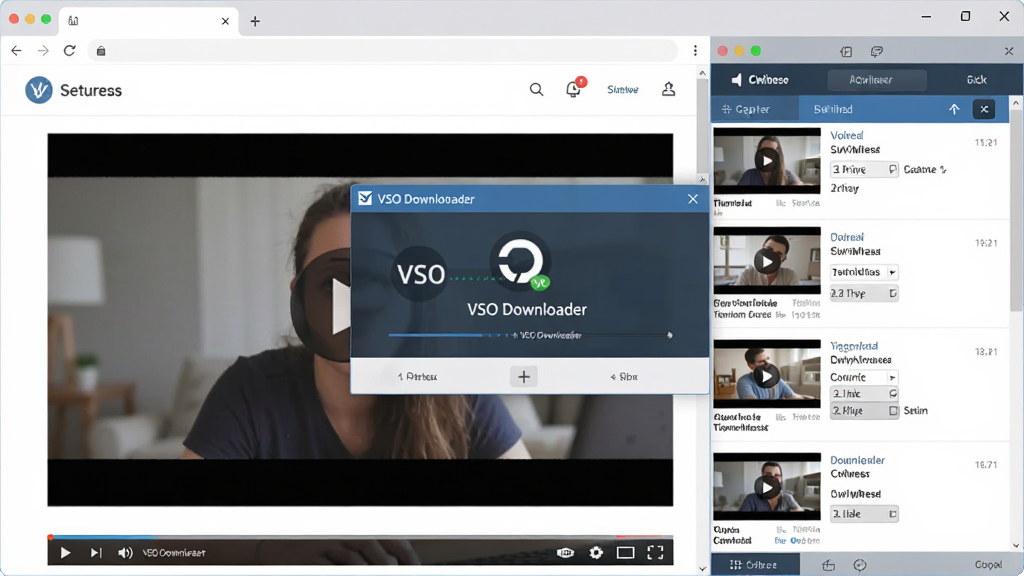
Task: Open the 'Dounnlealer' video thumbnail
Action: (x=767, y=487)
